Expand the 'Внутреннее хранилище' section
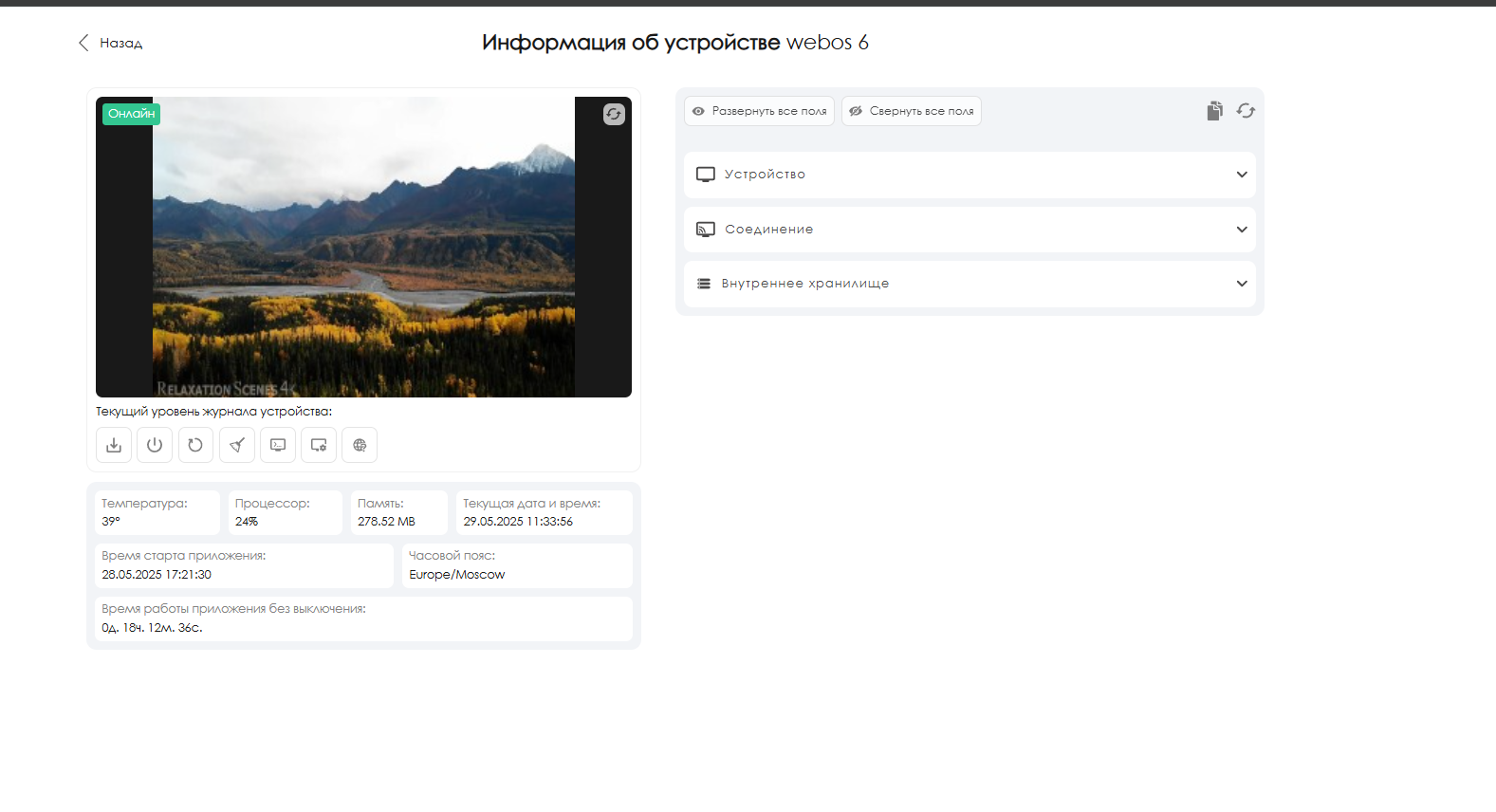The image size is (1496, 812). click(970, 284)
